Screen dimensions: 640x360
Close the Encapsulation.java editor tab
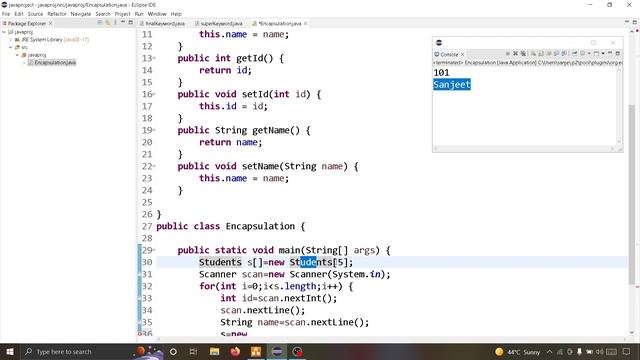(305, 24)
